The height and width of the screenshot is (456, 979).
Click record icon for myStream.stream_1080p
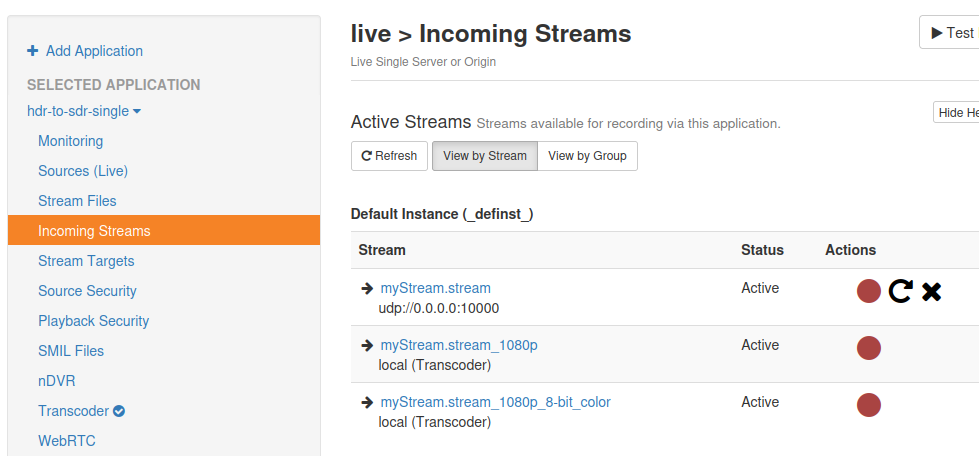point(869,348)
